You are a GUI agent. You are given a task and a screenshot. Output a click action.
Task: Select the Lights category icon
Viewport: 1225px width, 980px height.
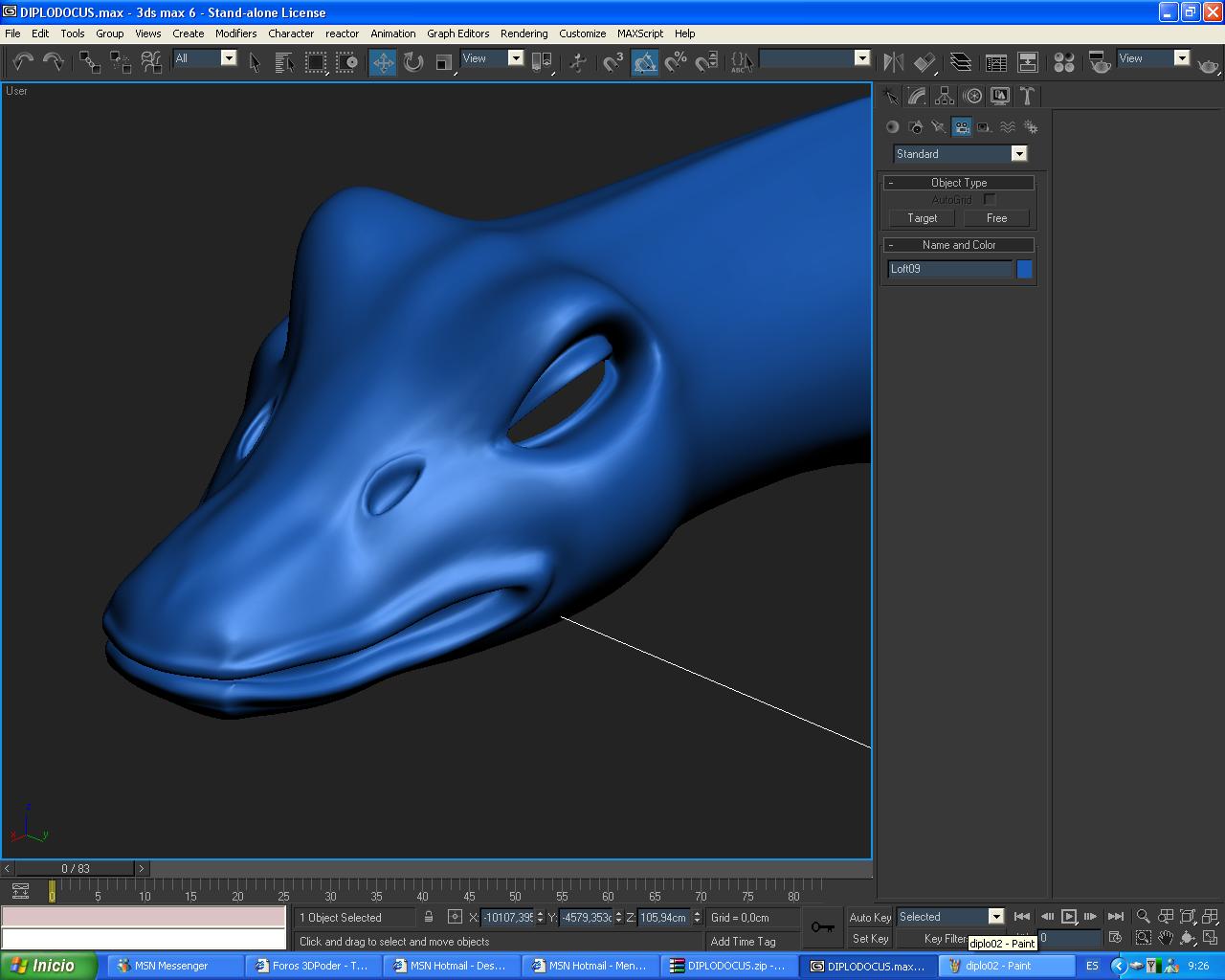tap(939, 127)
